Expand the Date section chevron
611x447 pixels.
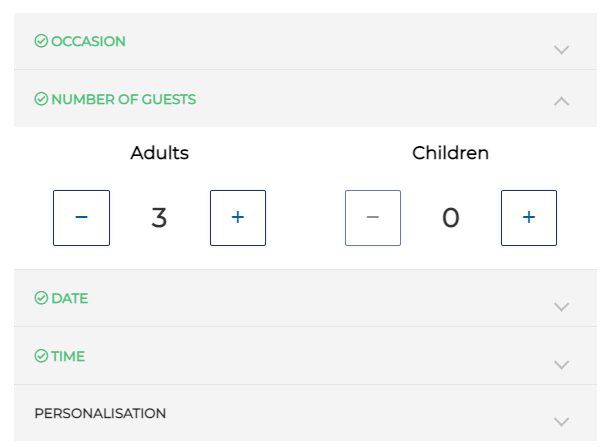coord(562,307)
